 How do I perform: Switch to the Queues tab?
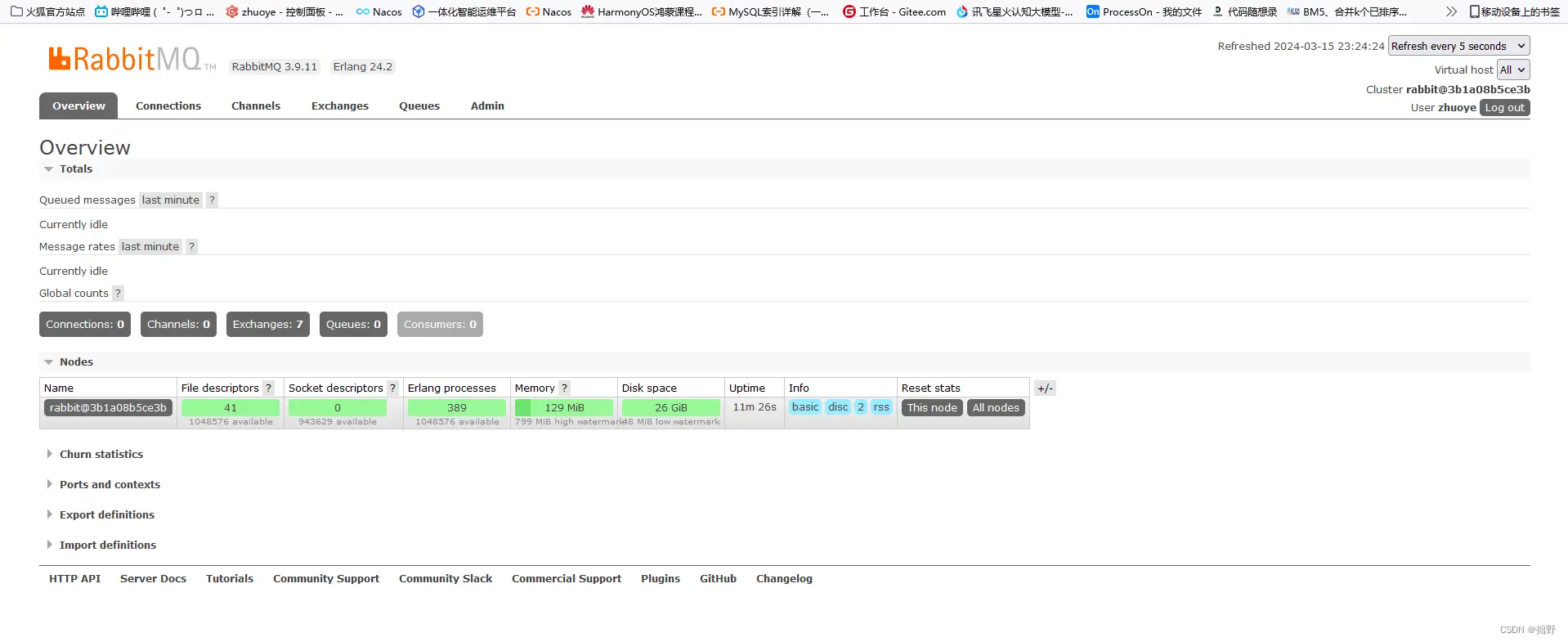point(419,106)
